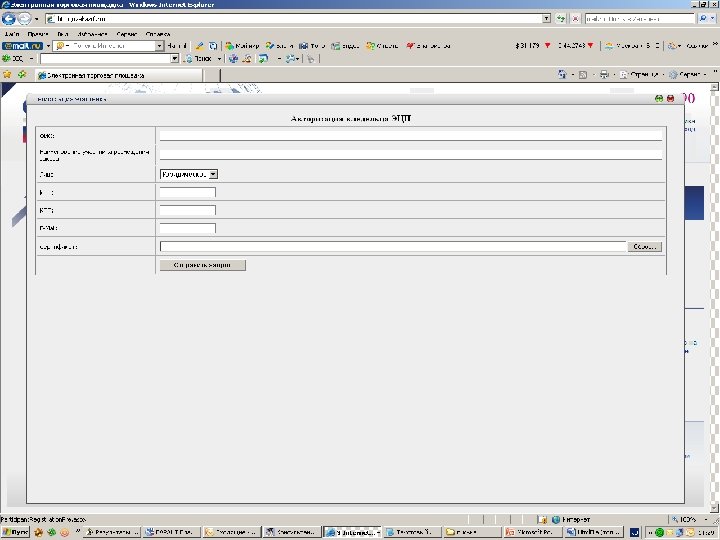
Task: Click the Favorites star icon
Action: [7, 74]
